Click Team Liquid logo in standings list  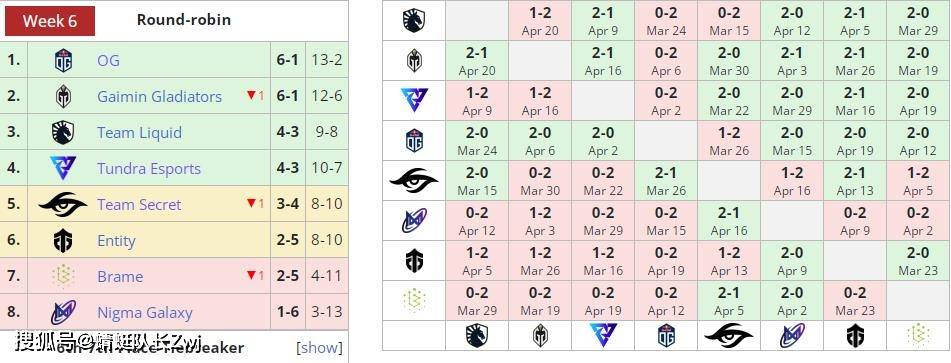click(x=63, y=132)
